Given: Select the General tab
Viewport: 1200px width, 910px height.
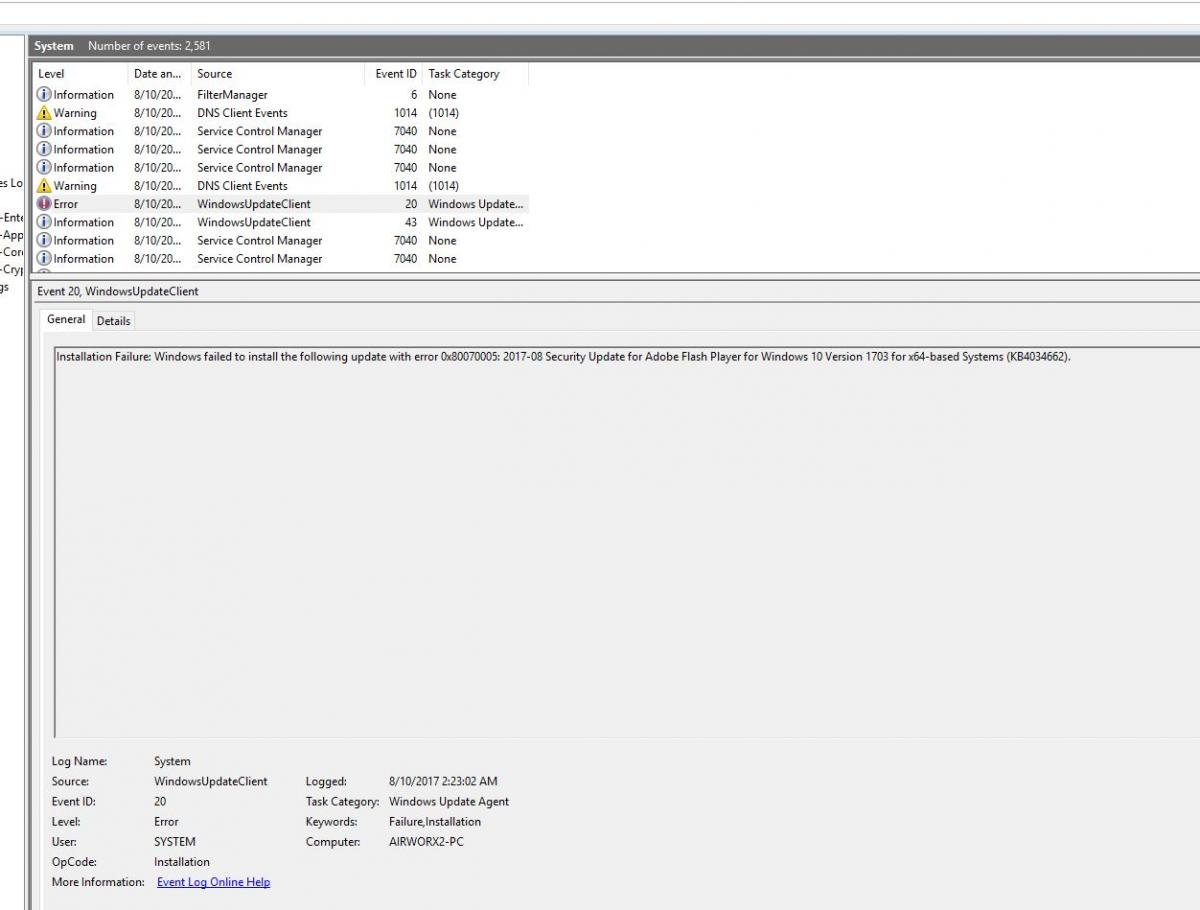Looking at the screenshot, I should [x=66, y=320].
